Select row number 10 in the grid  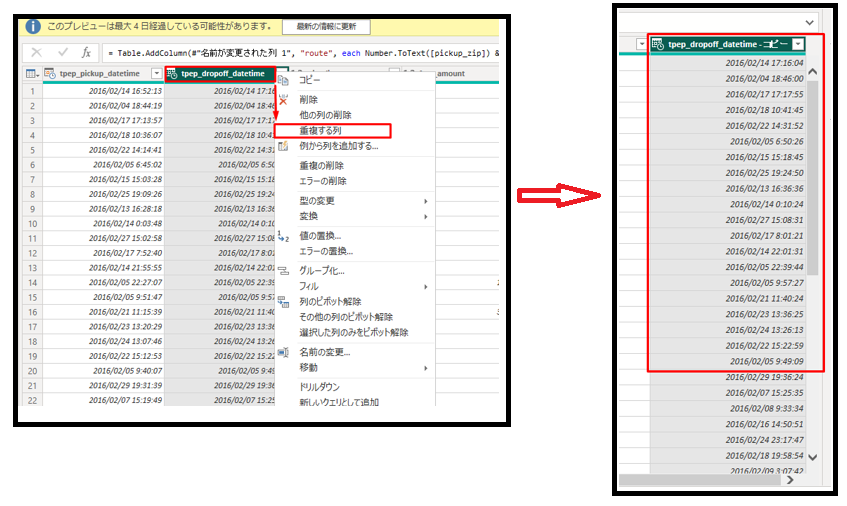[x=32, y=224]
